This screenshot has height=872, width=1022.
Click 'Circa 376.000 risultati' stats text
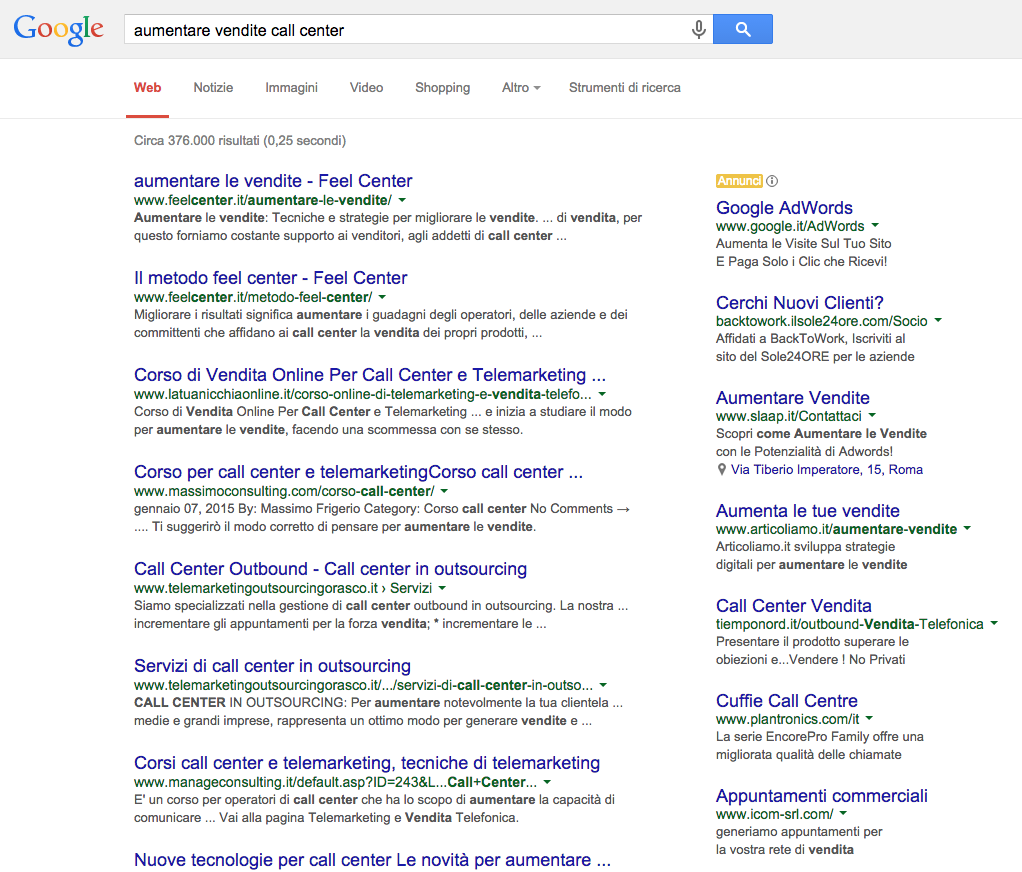(240, 141)
